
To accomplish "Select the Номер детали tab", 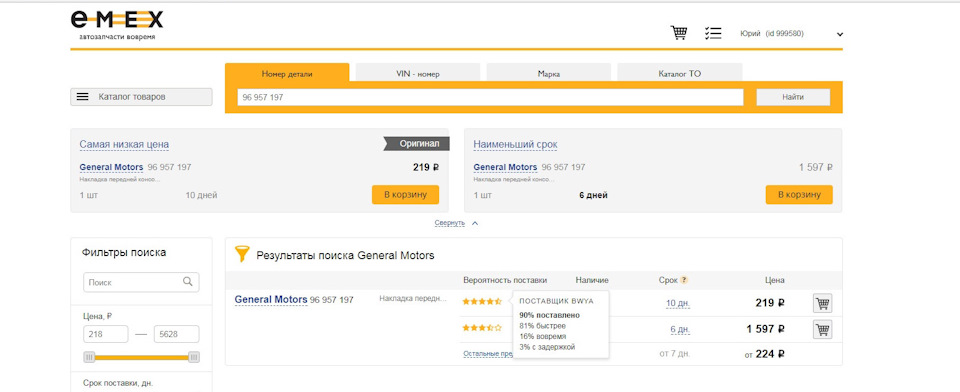I will 287,74.
